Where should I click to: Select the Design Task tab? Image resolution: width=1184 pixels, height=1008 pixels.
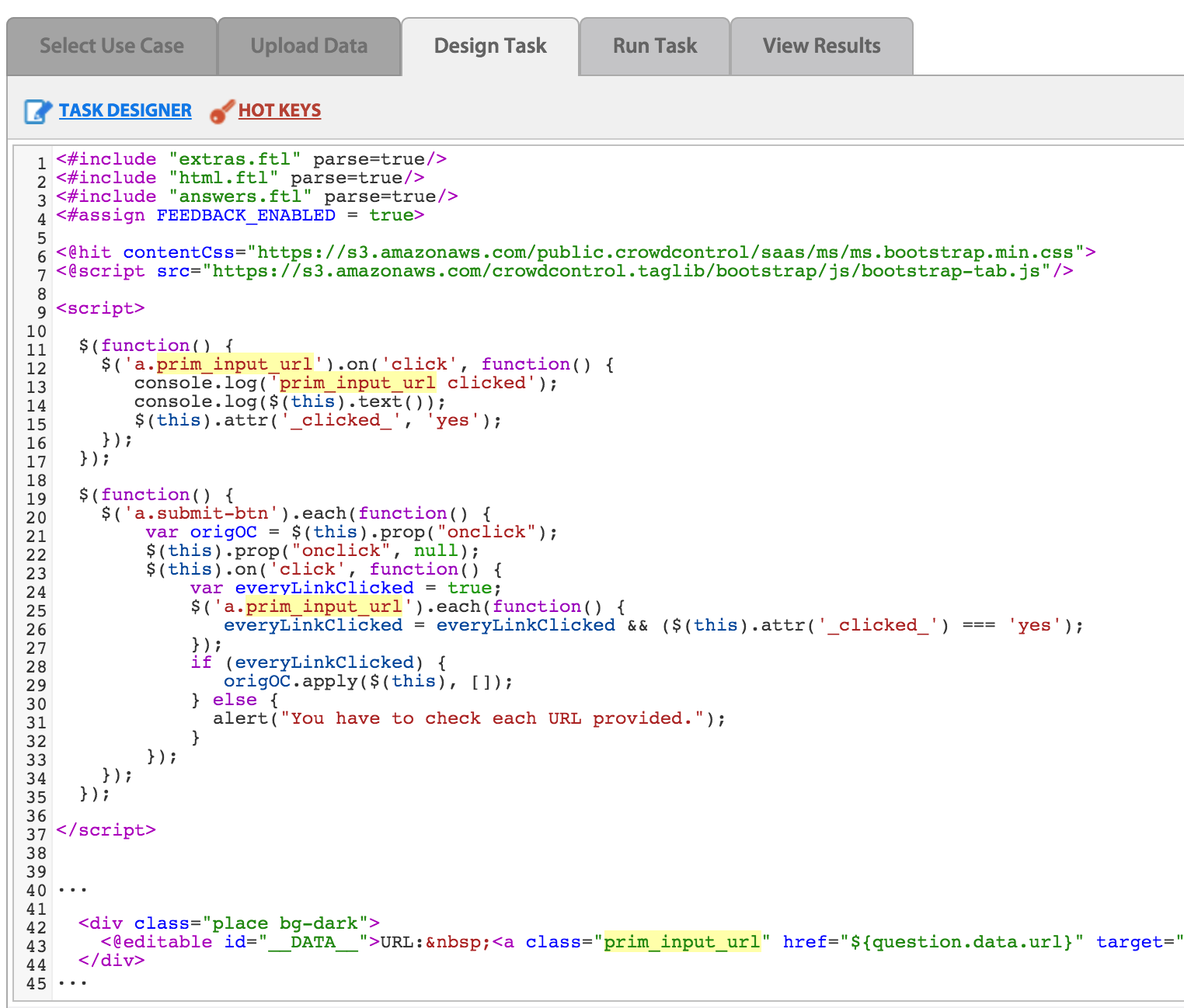coord(490,47)
